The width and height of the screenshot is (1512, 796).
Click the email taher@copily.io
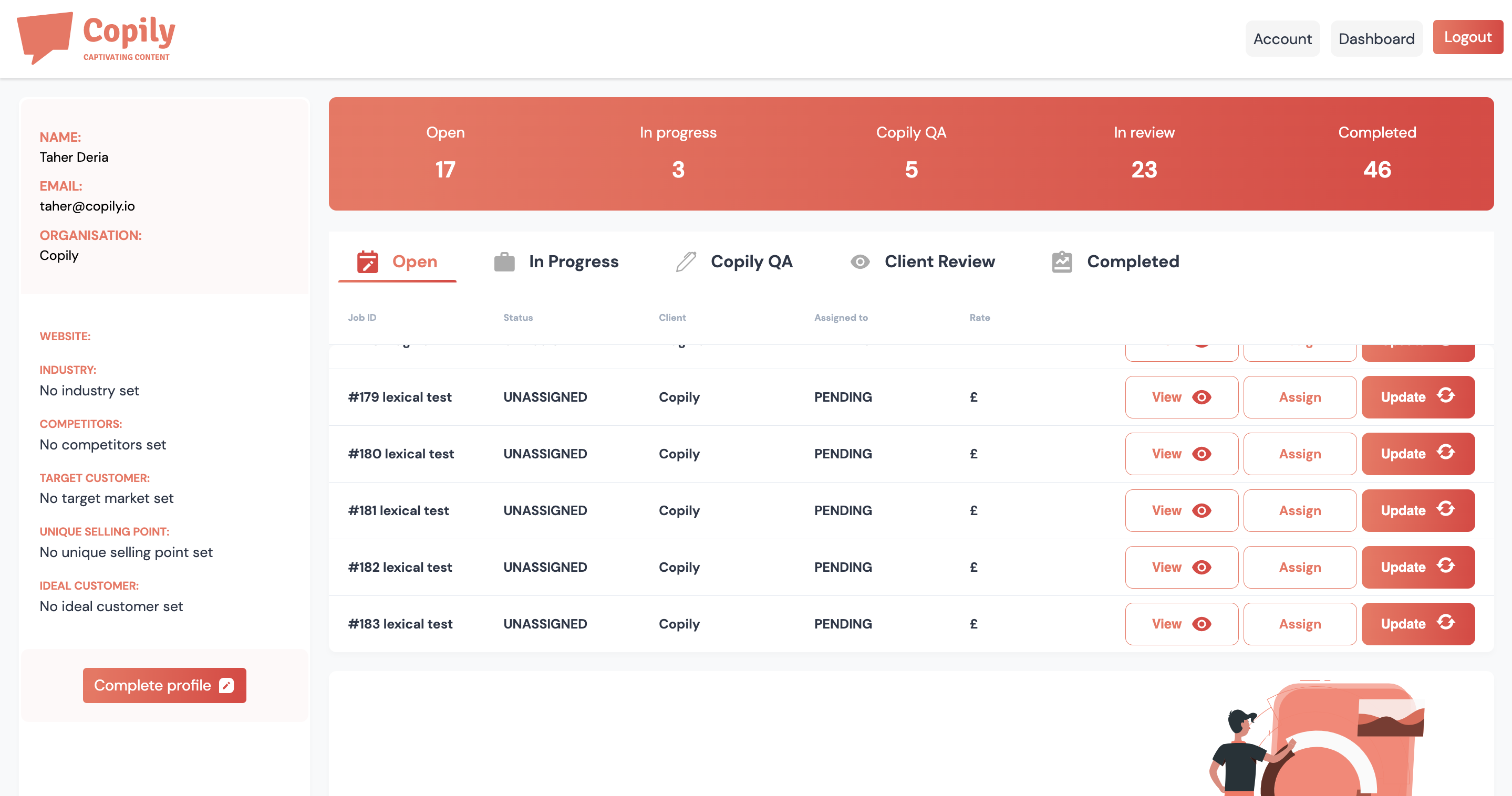pyautogui.click(x=87, y=206)
